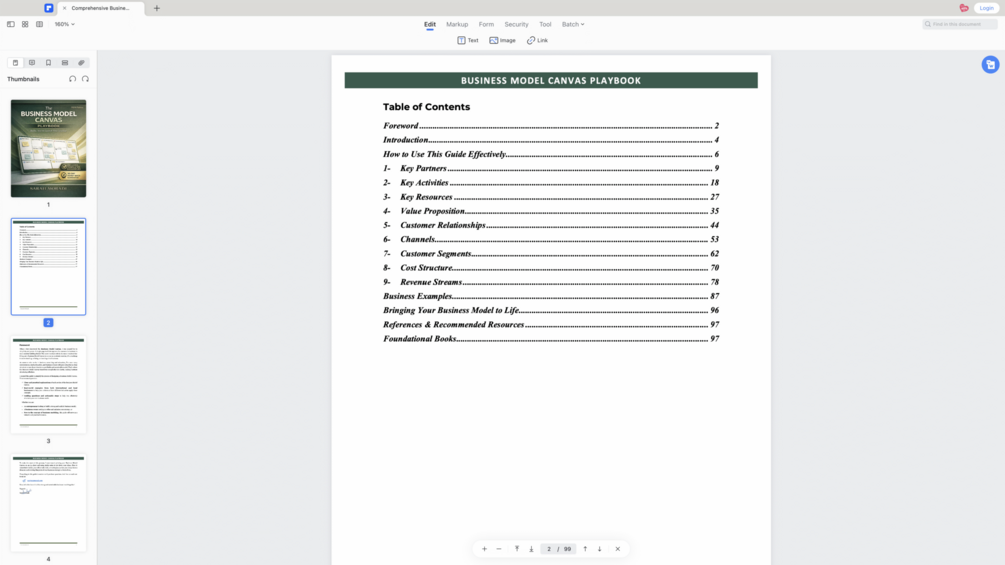Click the Table of Contents heading
Screen dimensions: 1005x565
click(426, 107)
